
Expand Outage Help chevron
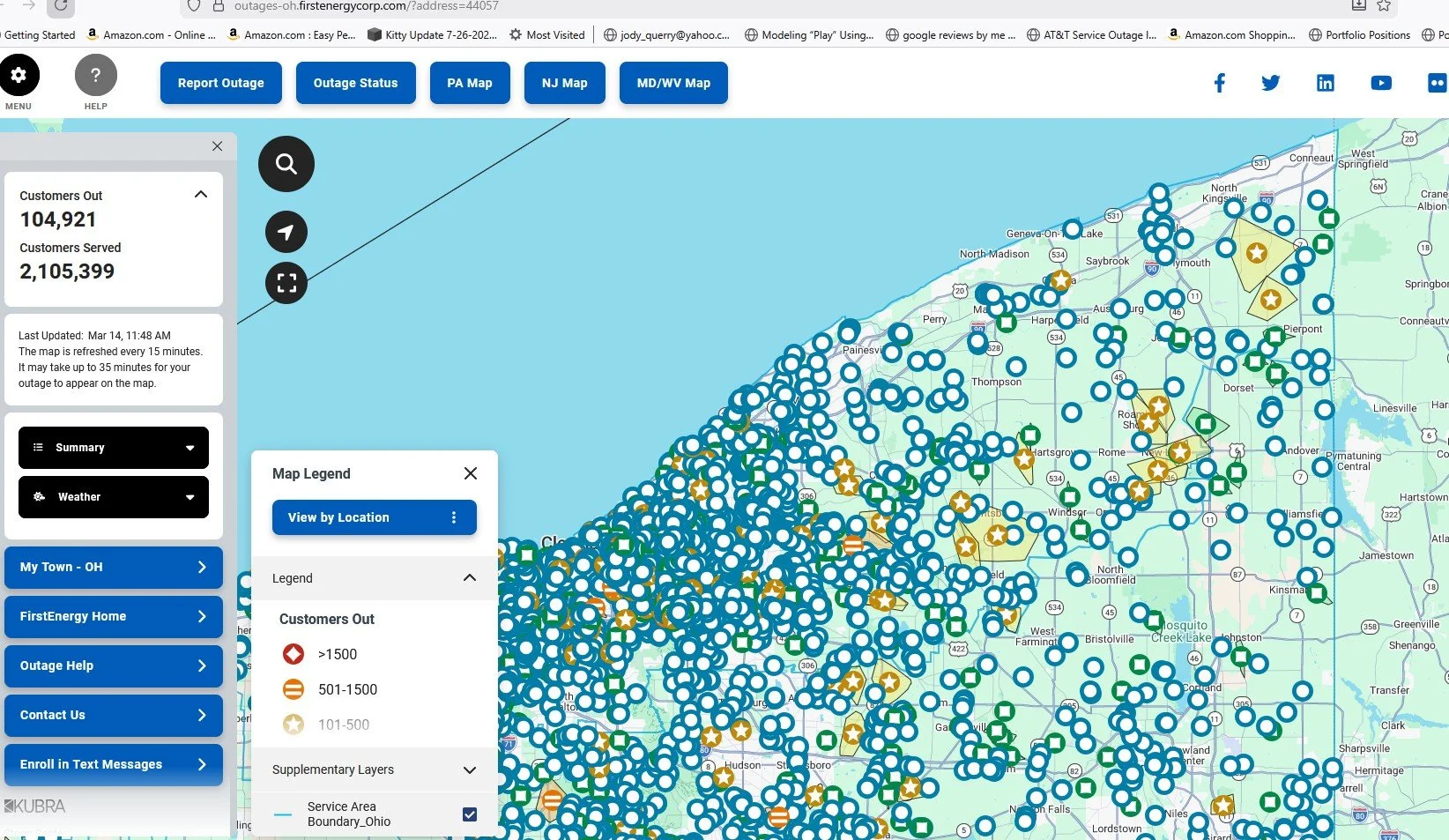point(202,665)
